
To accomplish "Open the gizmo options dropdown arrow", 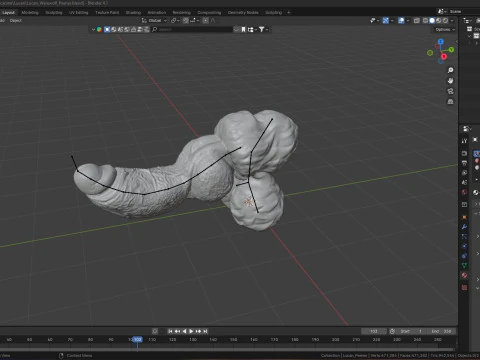I will click(392, 21).
